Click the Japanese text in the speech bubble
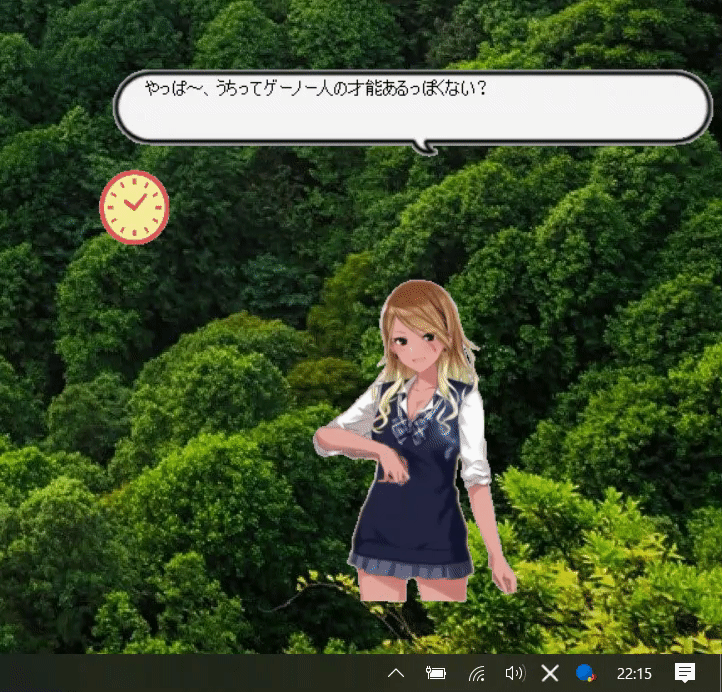 point(315,89)
